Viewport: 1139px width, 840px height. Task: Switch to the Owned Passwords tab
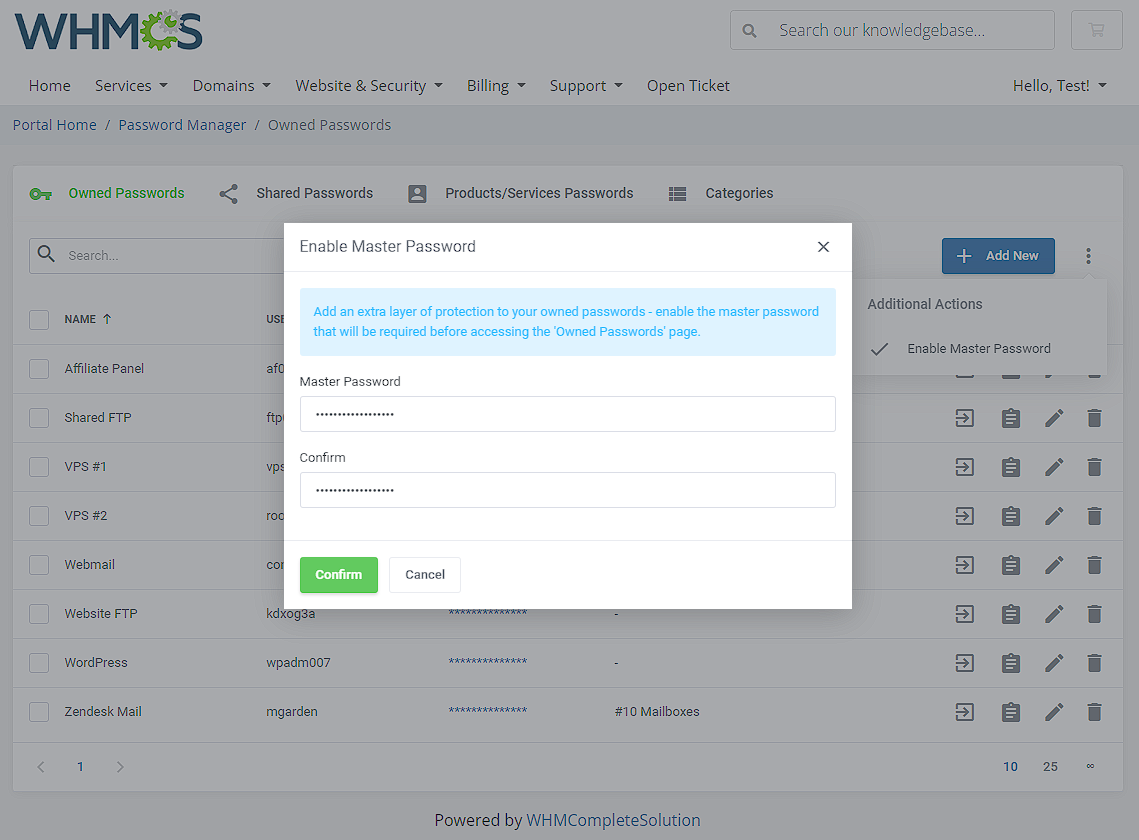point(107,193)
